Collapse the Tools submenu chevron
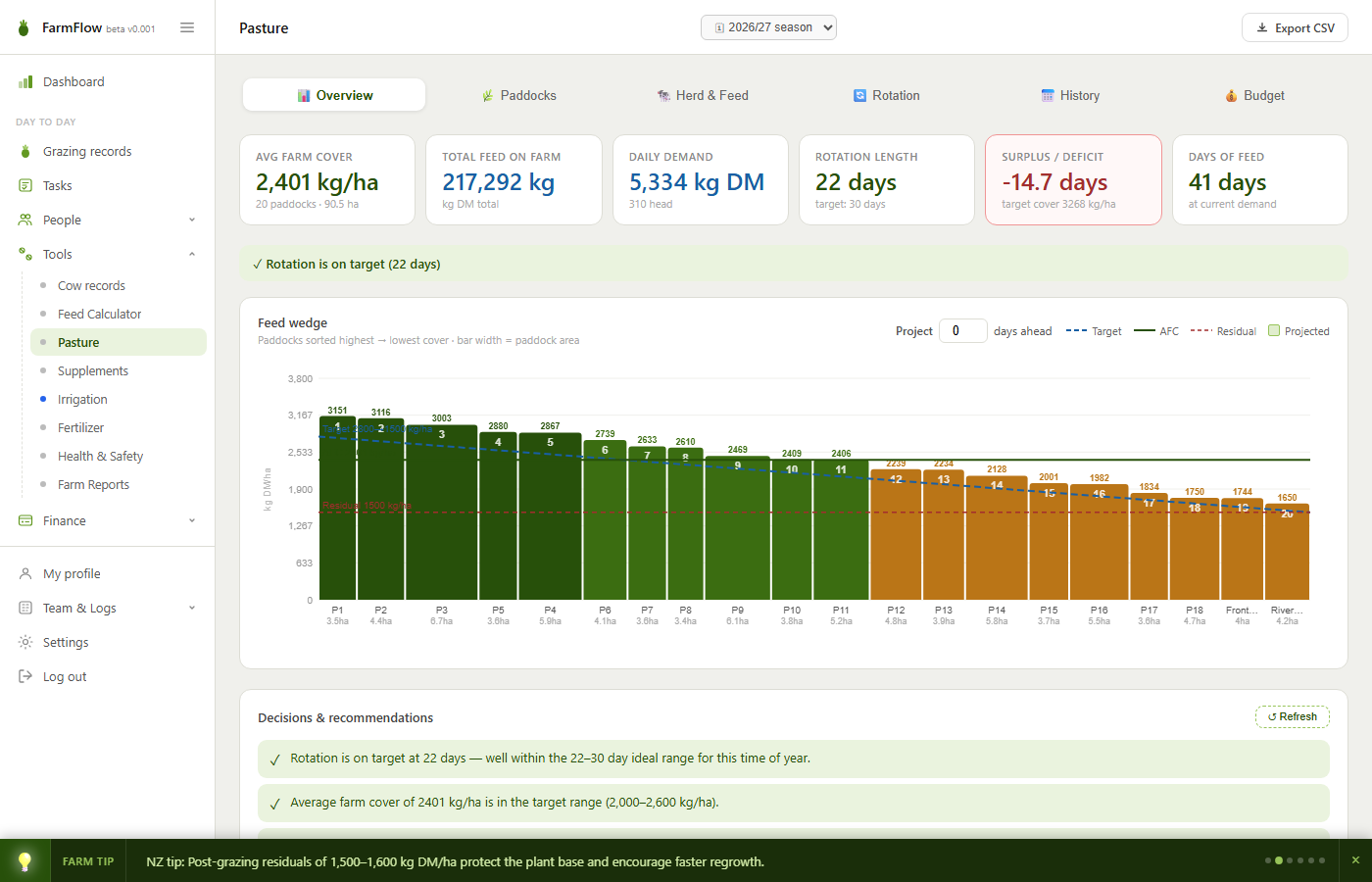 pyautogui.click(x=192, y=254)
